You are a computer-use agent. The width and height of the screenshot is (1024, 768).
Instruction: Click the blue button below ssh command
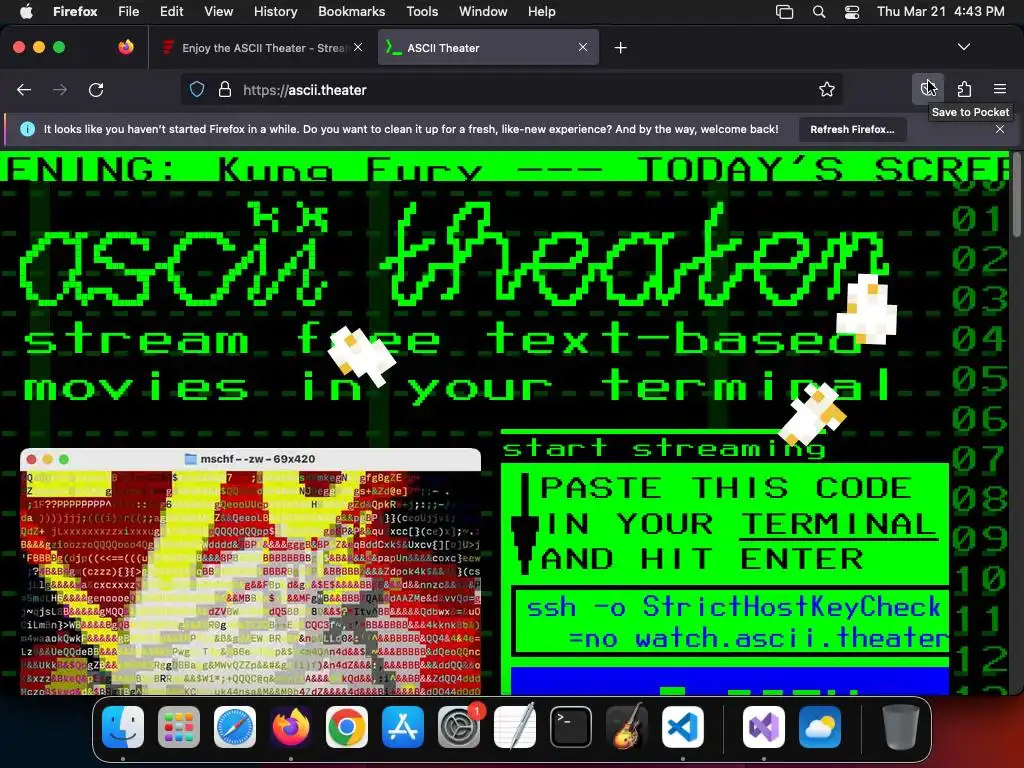(x=729, y=680)
